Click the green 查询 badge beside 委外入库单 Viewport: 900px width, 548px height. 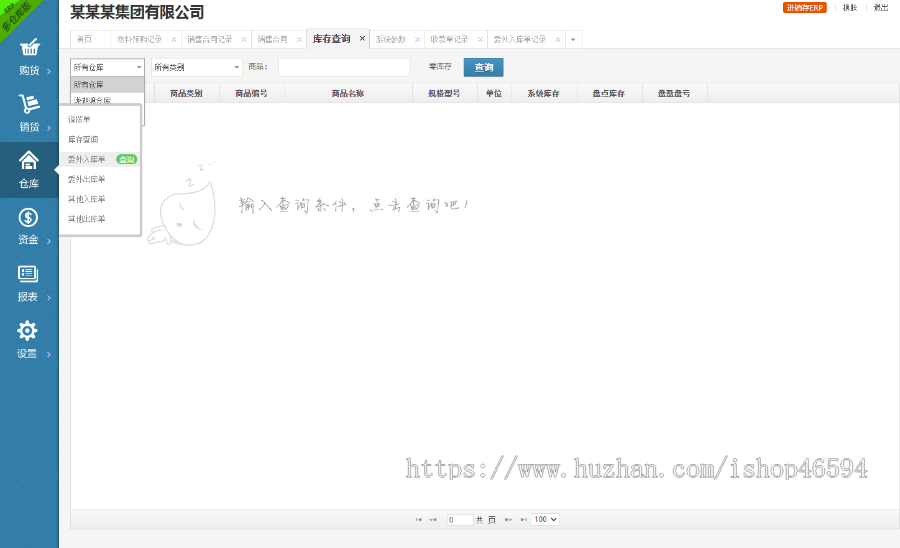126,160
